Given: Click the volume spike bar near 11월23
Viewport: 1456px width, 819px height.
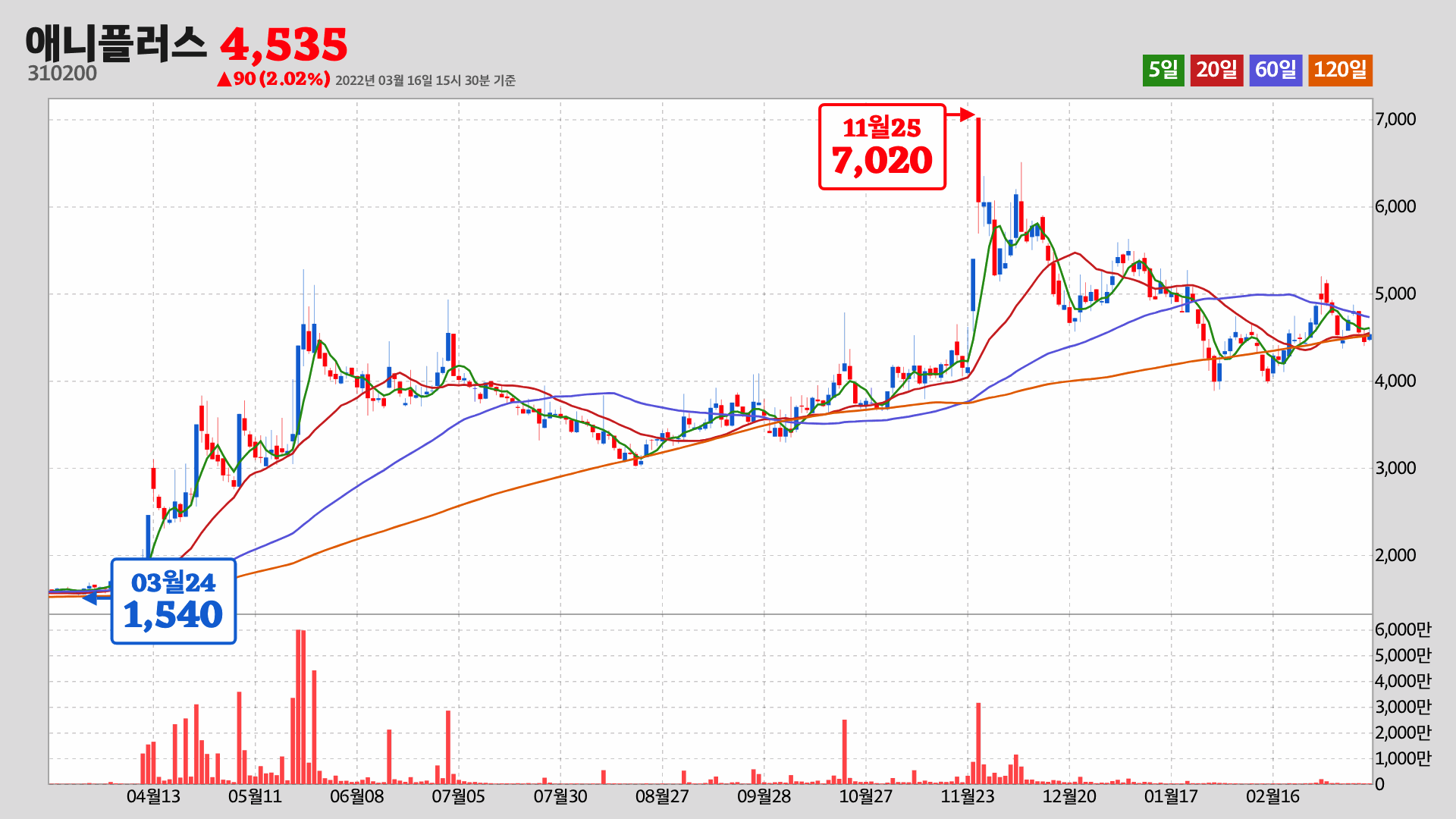Looking at the screenshot, I should 978,743.
